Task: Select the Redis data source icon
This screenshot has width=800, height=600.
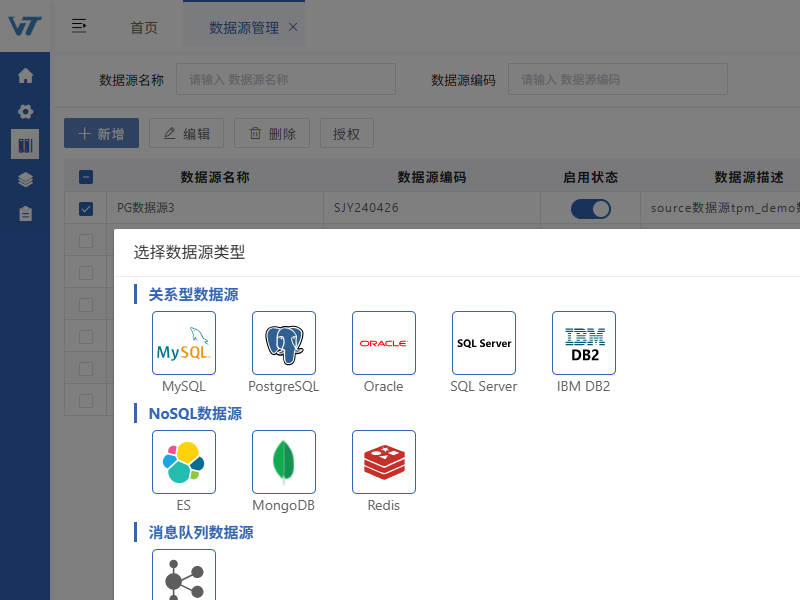Action: (x=384, y=462)
